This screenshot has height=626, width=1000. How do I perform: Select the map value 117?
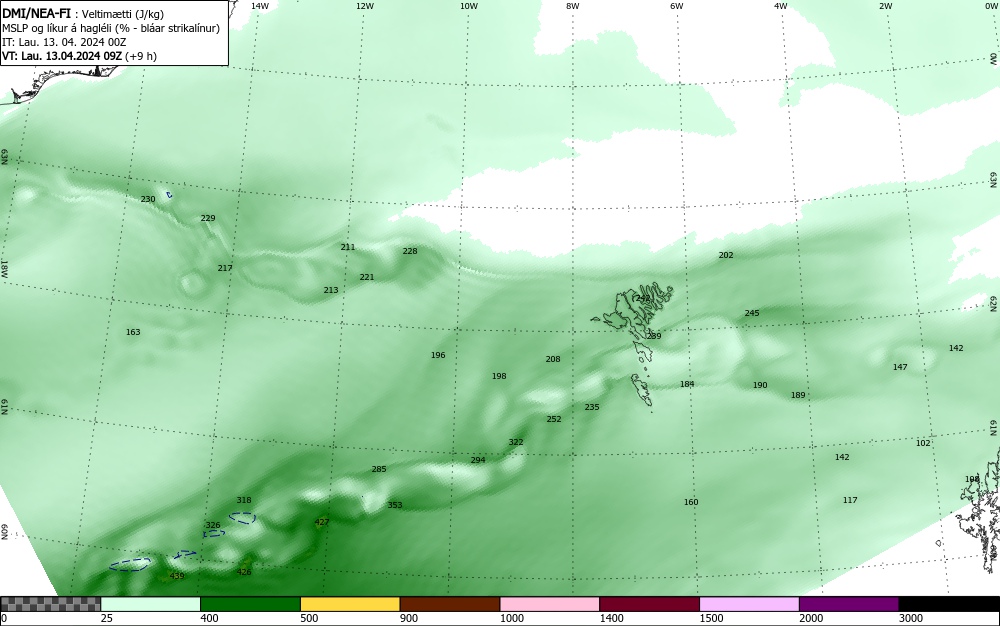[850, 500]
